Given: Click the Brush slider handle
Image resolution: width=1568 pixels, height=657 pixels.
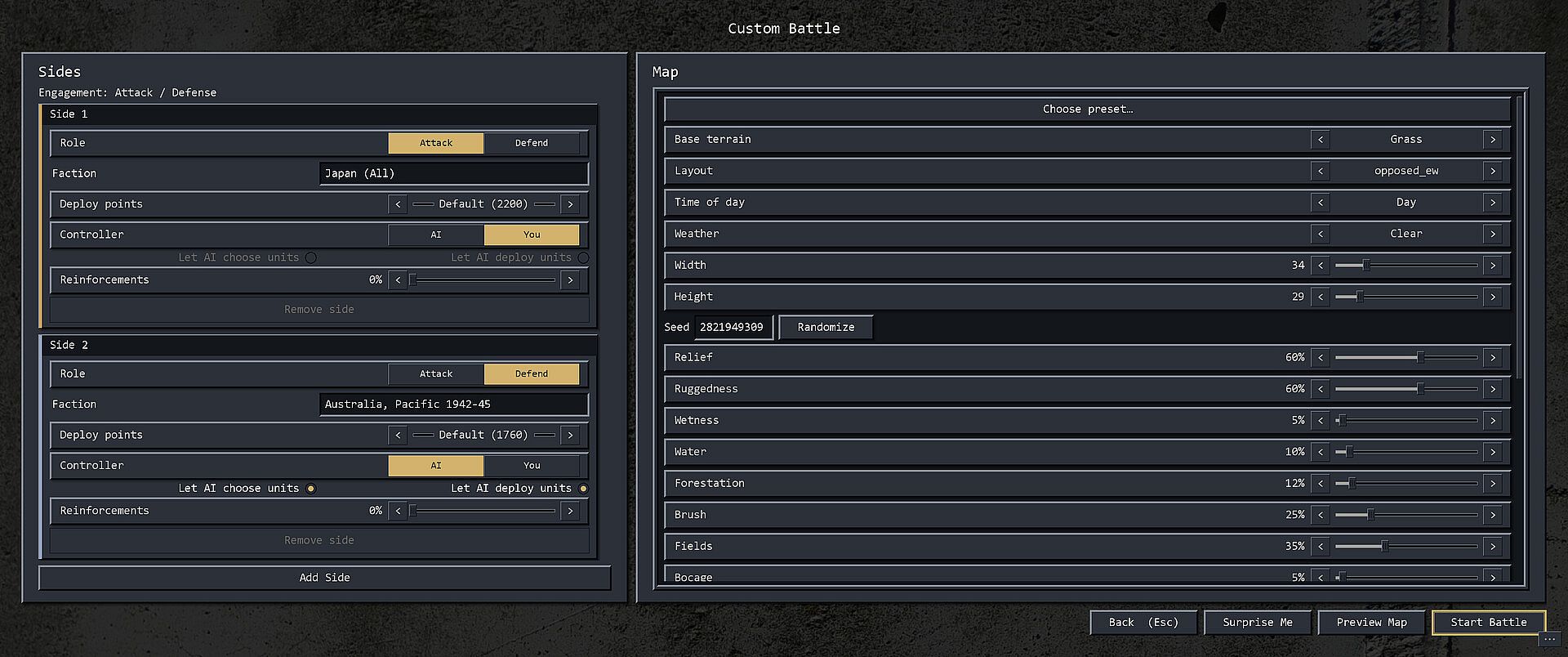Looking at the screenshot, I should tap(1370, 515).
